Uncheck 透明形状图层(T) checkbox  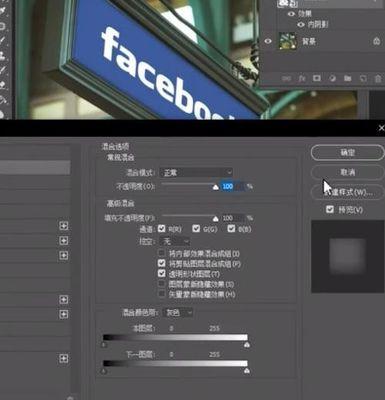(162, 274)
